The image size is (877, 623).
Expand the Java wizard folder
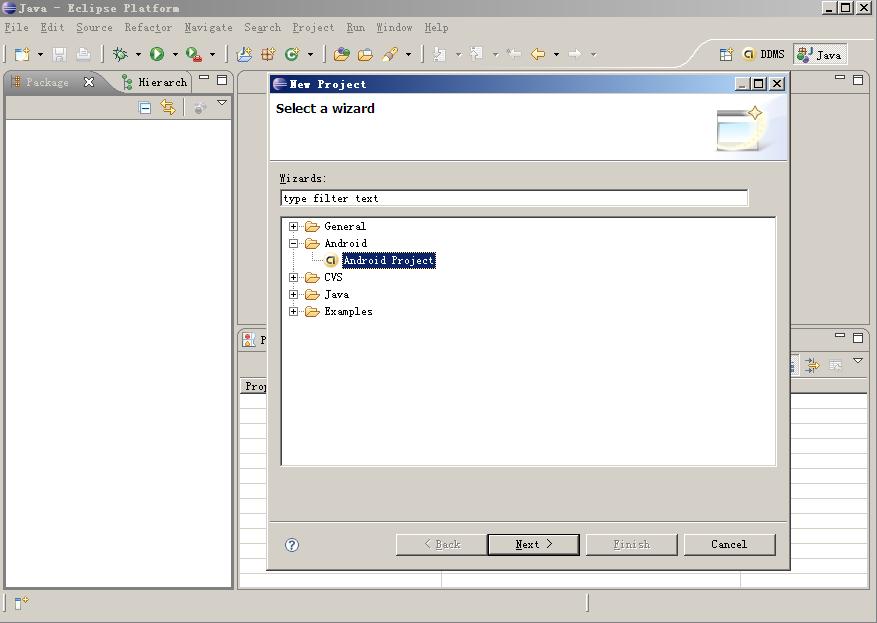coord(293,294)
